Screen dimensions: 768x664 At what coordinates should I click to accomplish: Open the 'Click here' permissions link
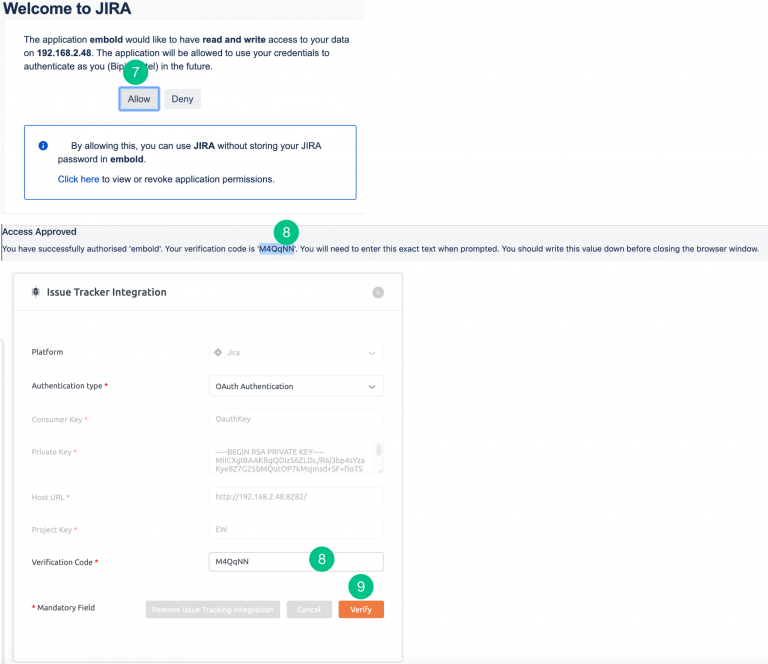pos(78,179)
